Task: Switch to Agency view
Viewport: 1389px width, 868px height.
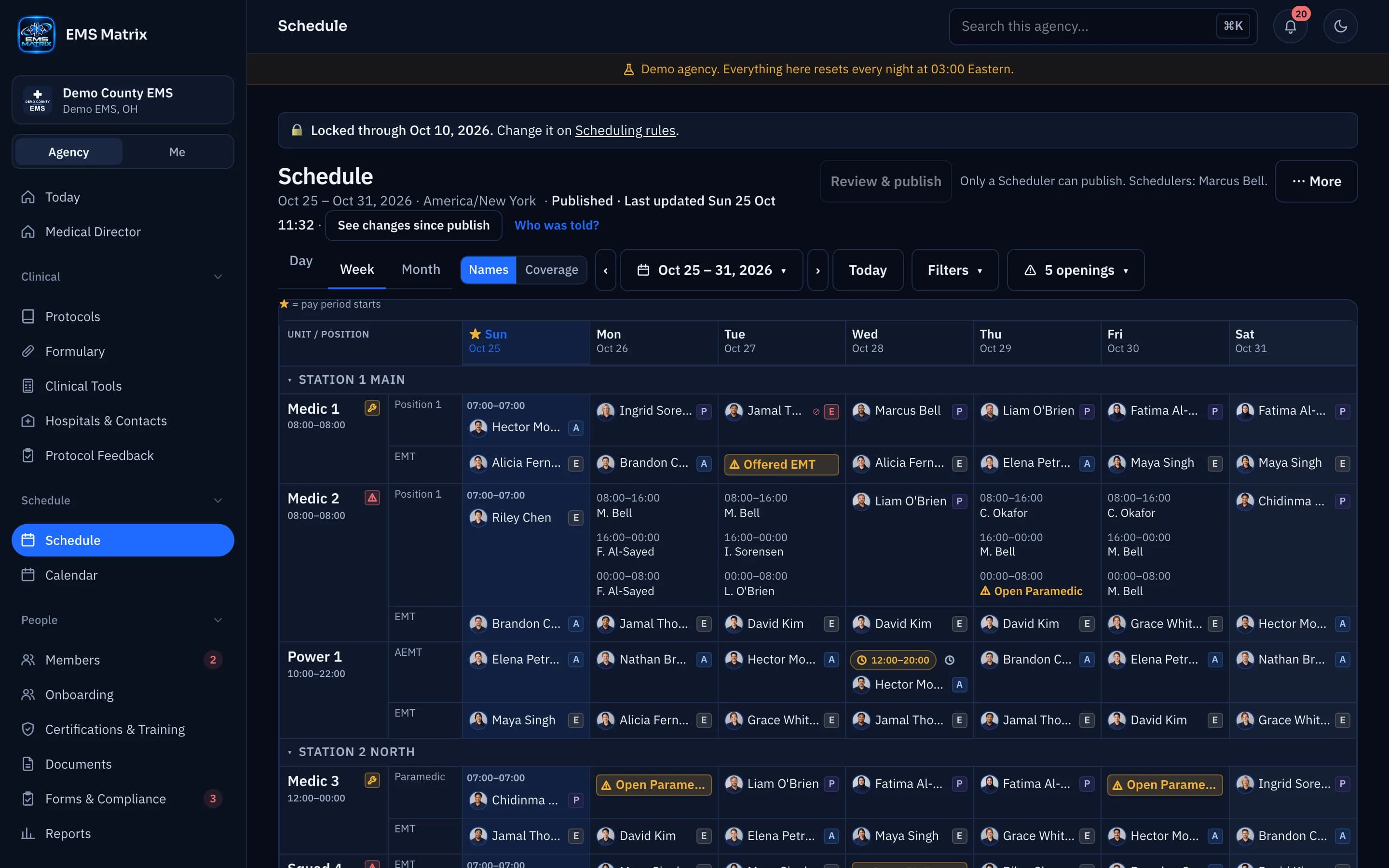Action: coord(68,152)
